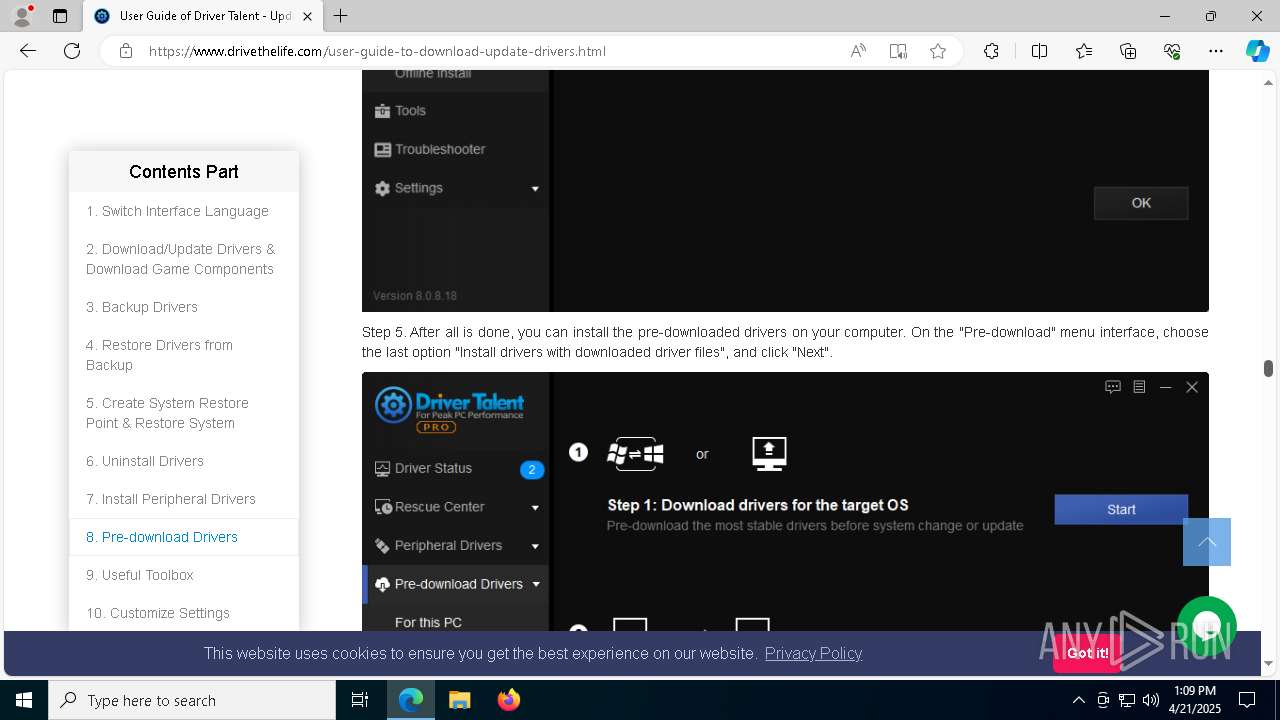Open the Privacy Policy link

(813, 653)
